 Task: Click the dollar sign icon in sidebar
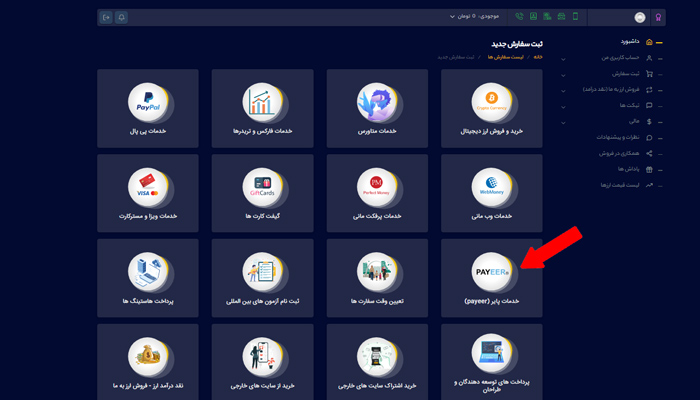click(x=649, y=122)
